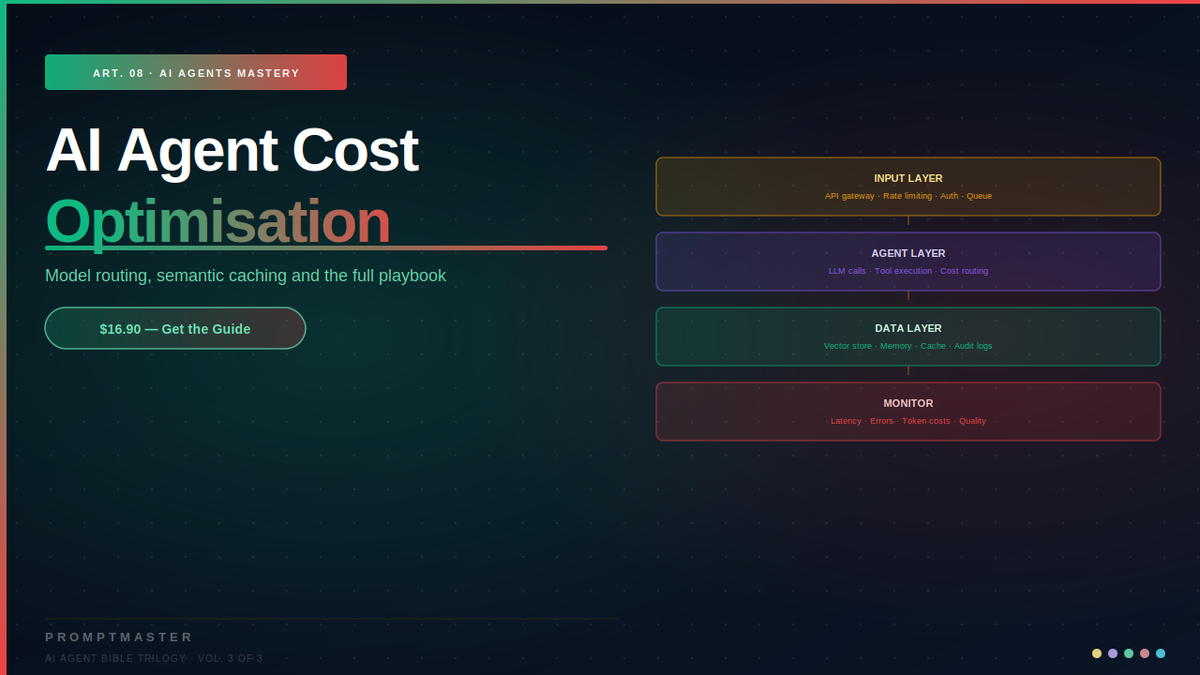Select the INPUT LAYER card
Image resolution: width=1200 pixels, height=675 pixels.
[x=908, y=186]
